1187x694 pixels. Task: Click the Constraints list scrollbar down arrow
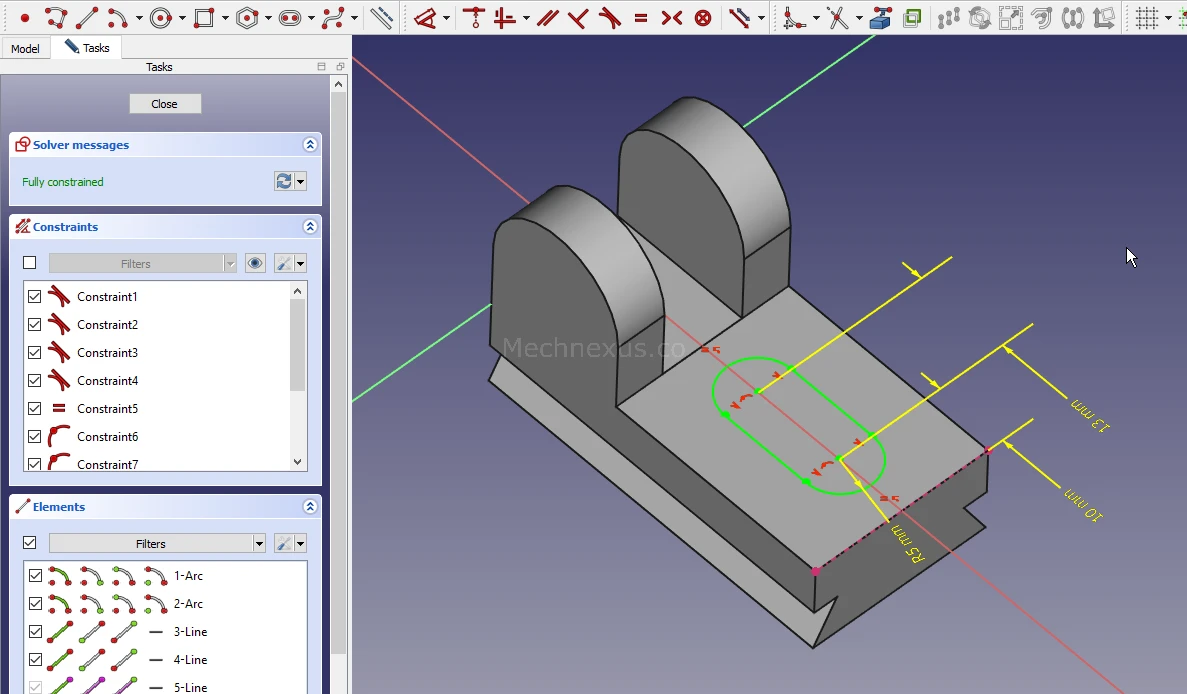pyautogui.click(x=297, y=462)
